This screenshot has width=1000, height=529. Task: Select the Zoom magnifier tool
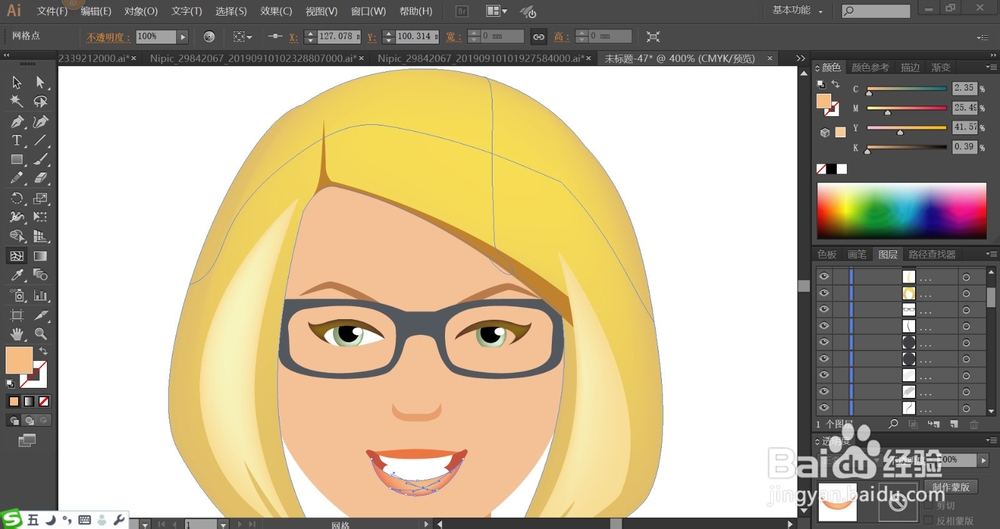(x=40, y=334)
